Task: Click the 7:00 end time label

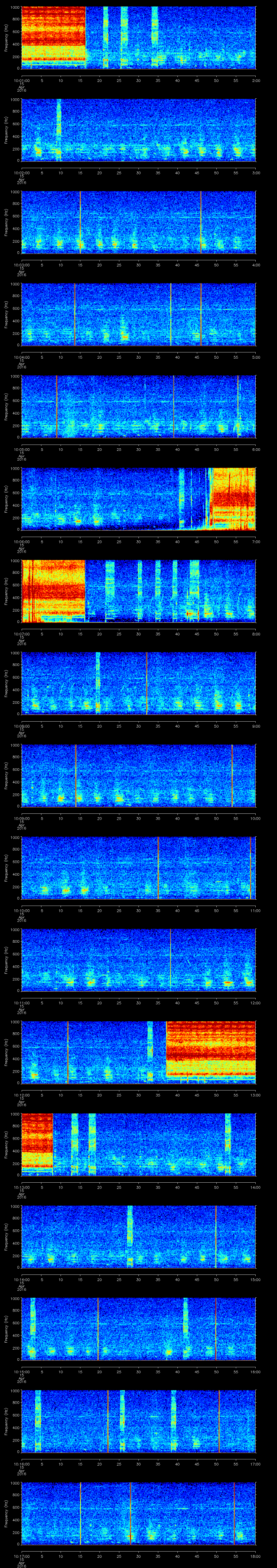Action: click(256, 542)
